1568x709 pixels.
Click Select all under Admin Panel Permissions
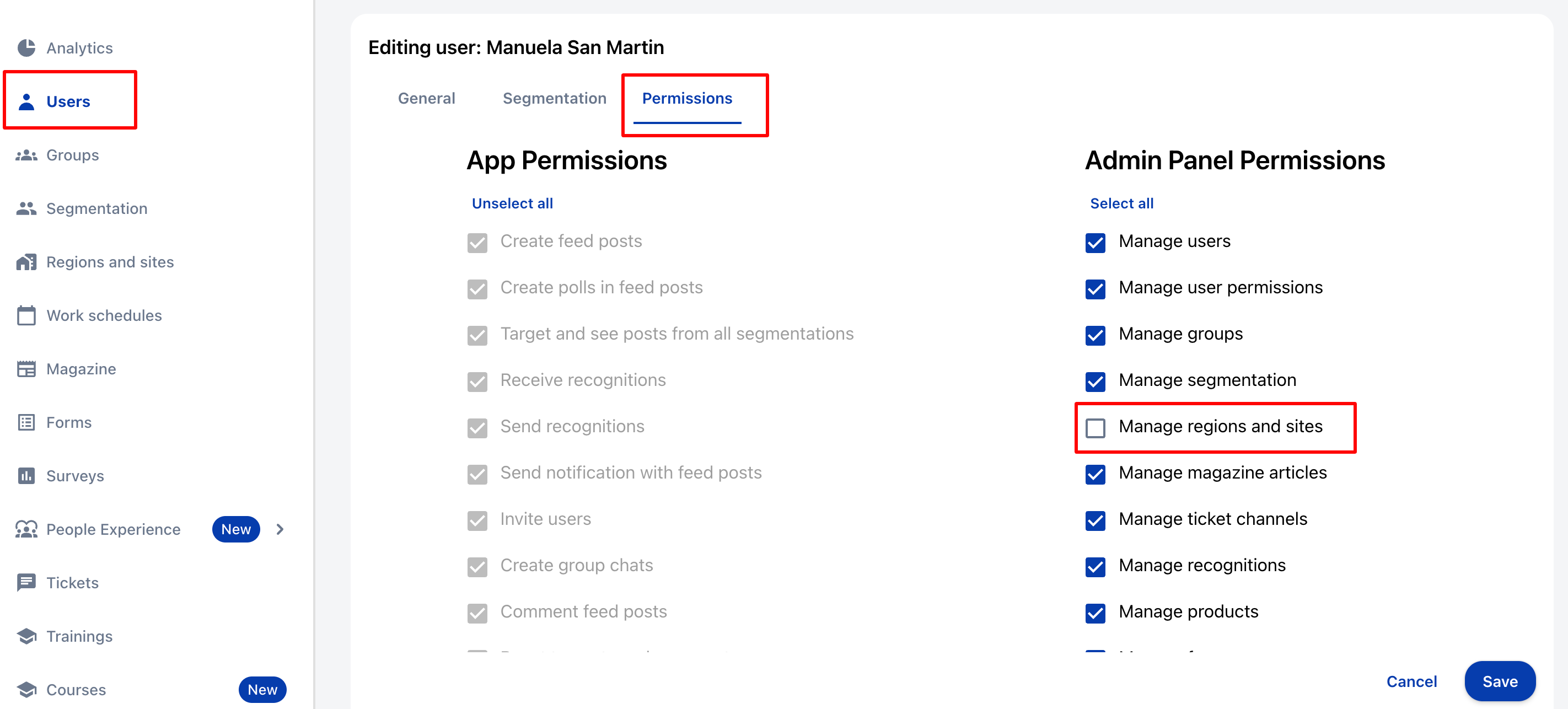[x=1121, y=203]
